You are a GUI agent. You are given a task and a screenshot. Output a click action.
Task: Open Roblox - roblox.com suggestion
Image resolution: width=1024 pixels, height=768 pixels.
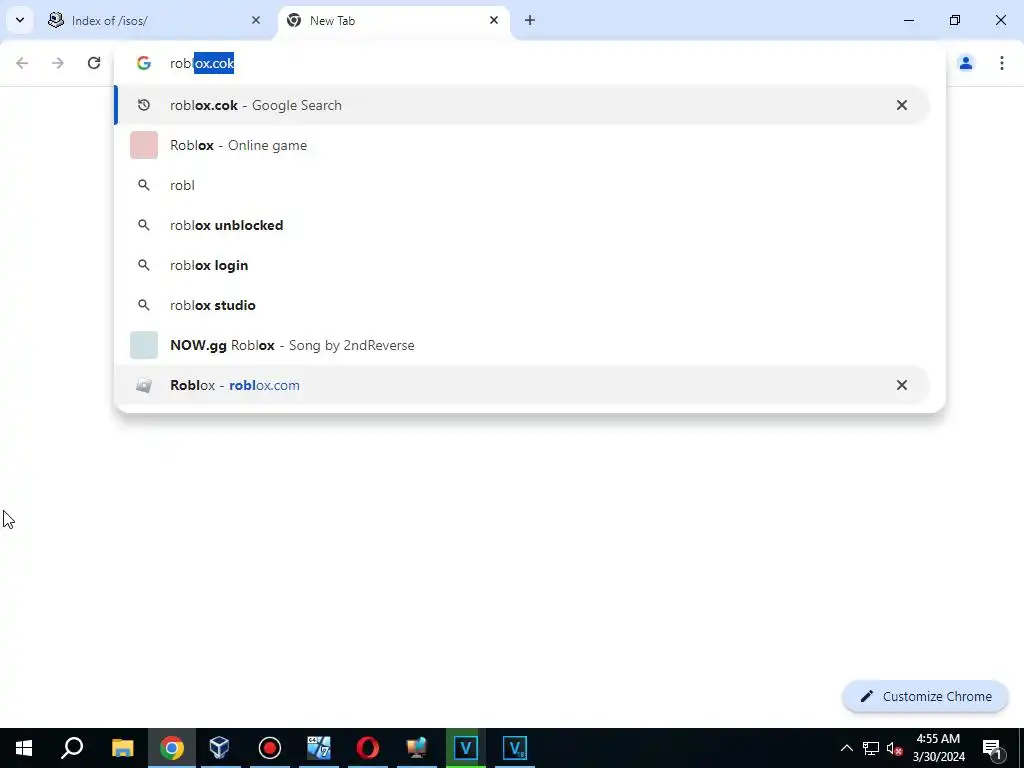click(522, 385)
